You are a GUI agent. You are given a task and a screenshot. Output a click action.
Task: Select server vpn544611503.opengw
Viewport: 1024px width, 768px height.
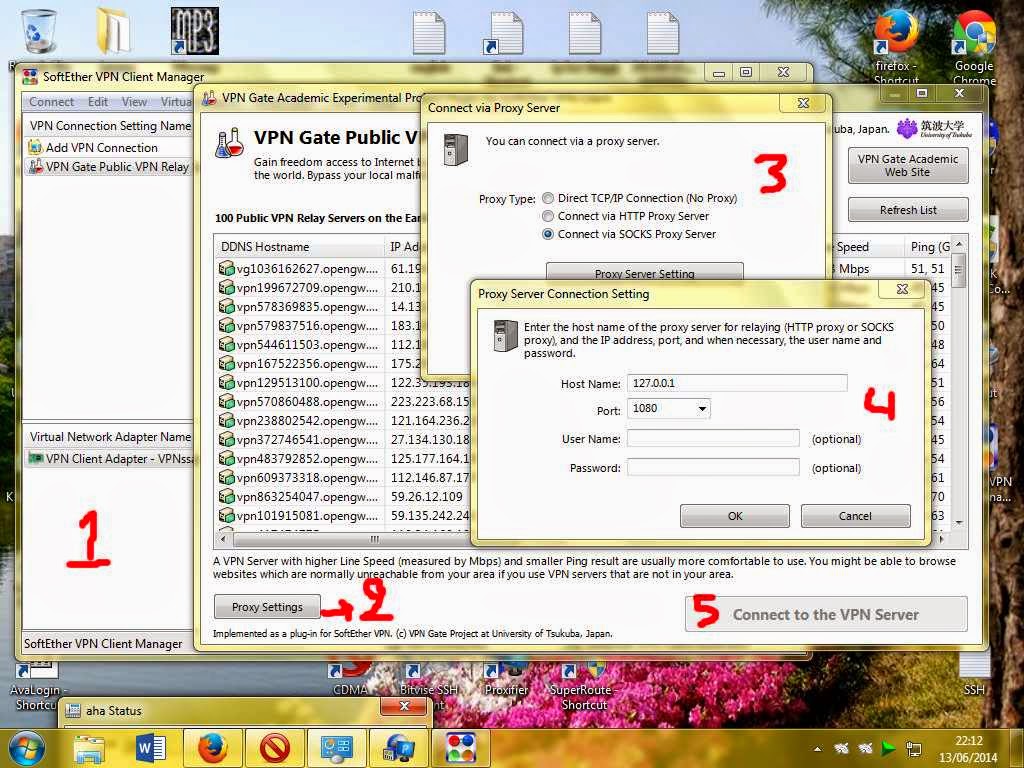(299, 344)
